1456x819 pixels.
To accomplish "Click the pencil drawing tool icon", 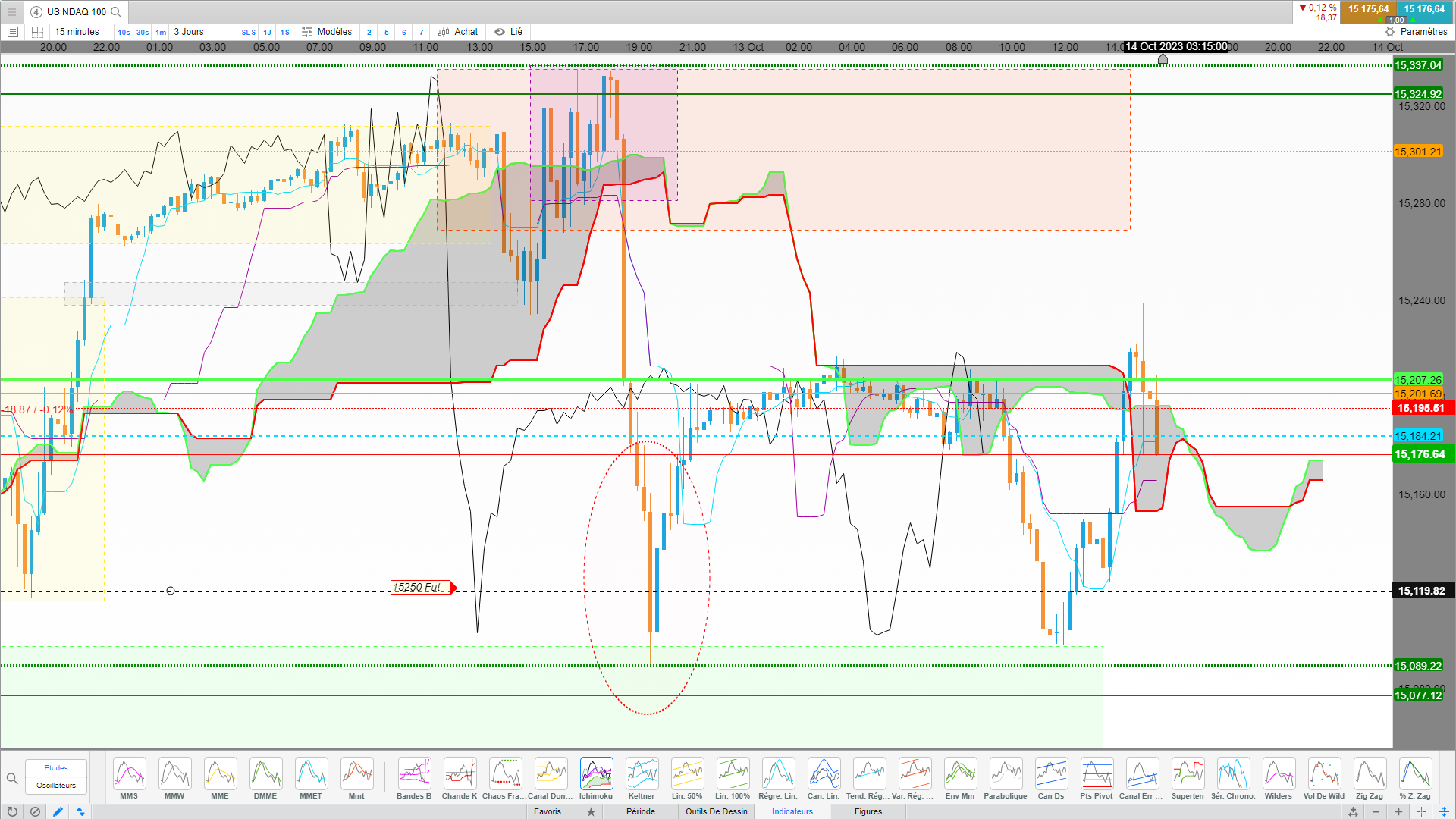I will (58, 811).
